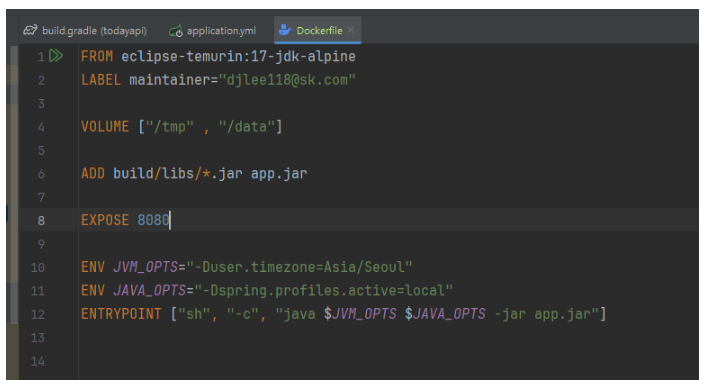Click $JVM_OPTS reference in ENTRYPOINT line

click(x=360, y=314)
